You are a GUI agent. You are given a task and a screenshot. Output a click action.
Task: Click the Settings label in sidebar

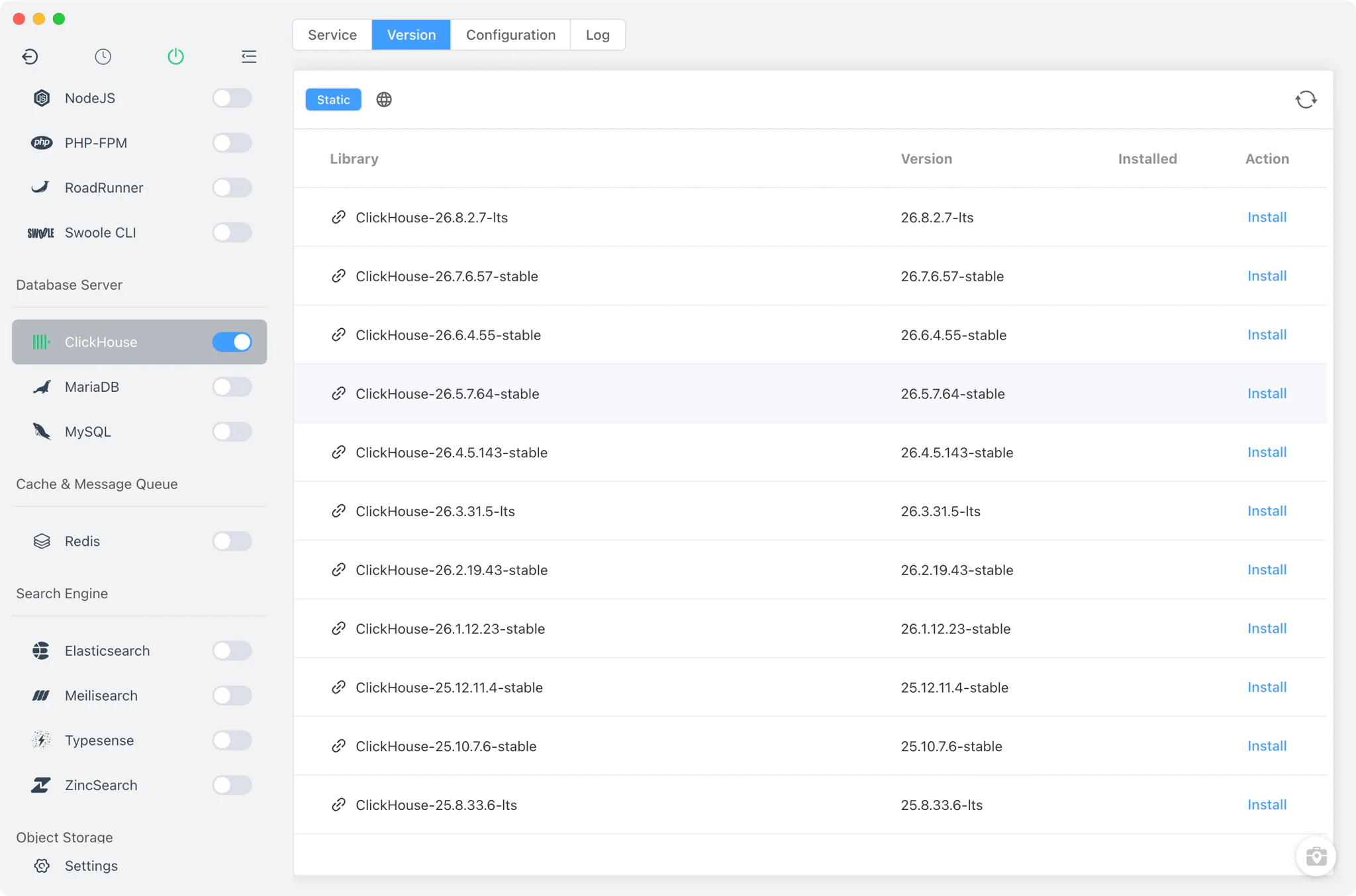coord(91,866)
